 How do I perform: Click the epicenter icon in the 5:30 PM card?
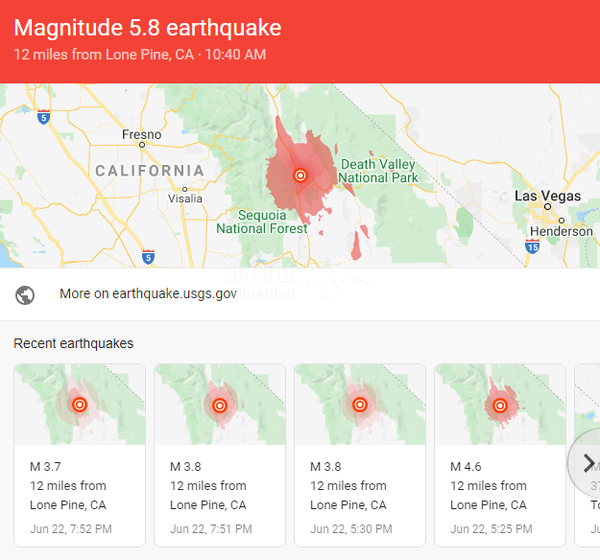point(360,405)
